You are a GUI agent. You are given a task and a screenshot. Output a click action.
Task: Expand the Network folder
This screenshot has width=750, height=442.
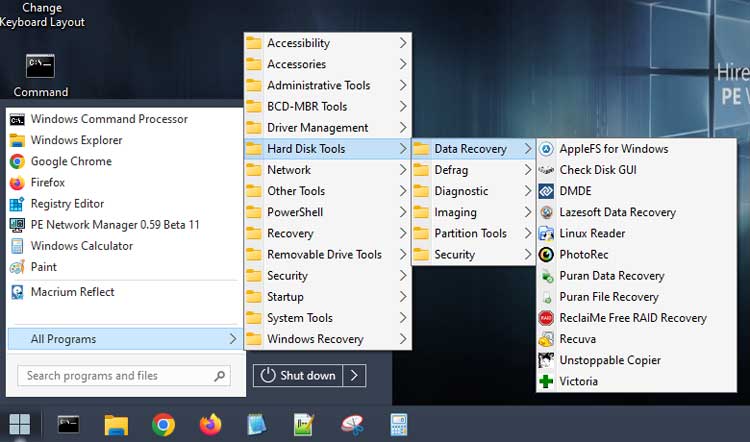click(x=328, y=170)
